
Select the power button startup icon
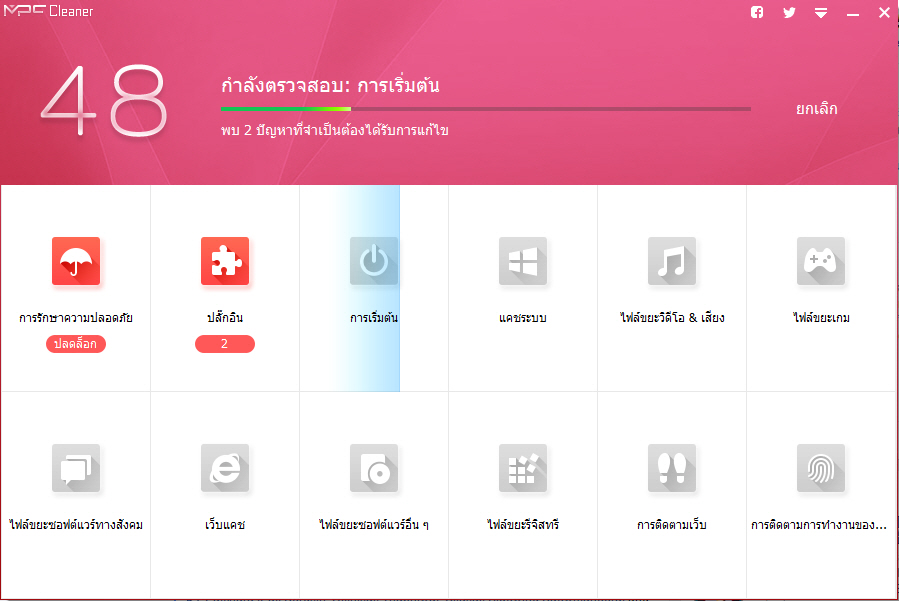pos(374,262)
